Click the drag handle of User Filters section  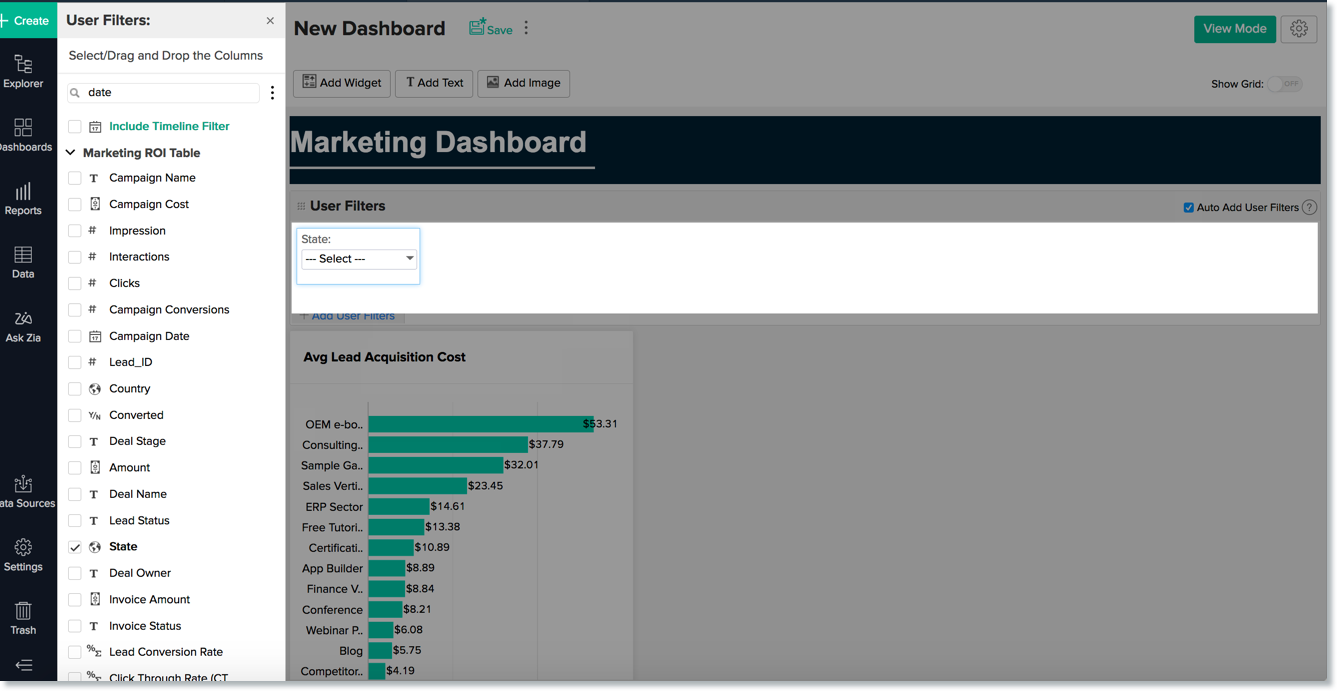click(300, 206)
